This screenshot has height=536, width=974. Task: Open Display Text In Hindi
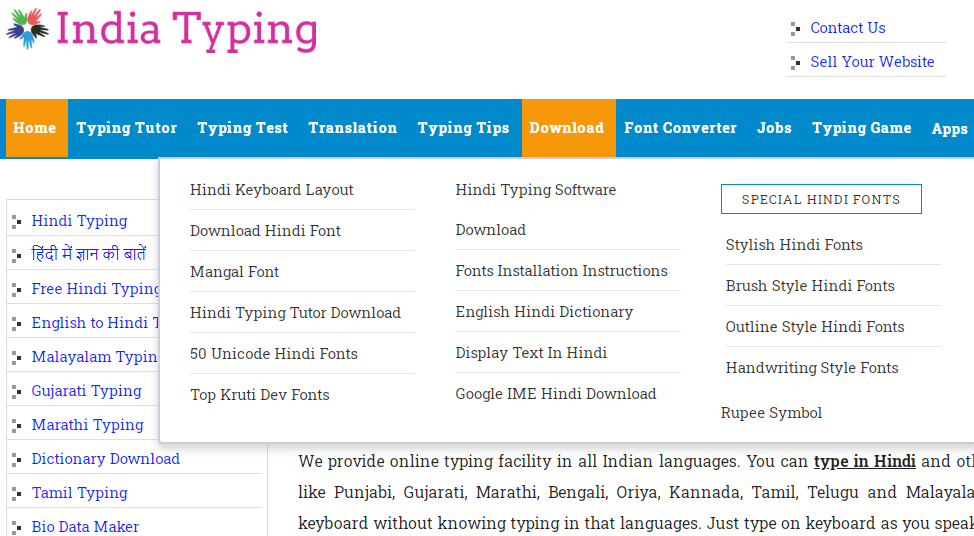[x=531, y=353]
